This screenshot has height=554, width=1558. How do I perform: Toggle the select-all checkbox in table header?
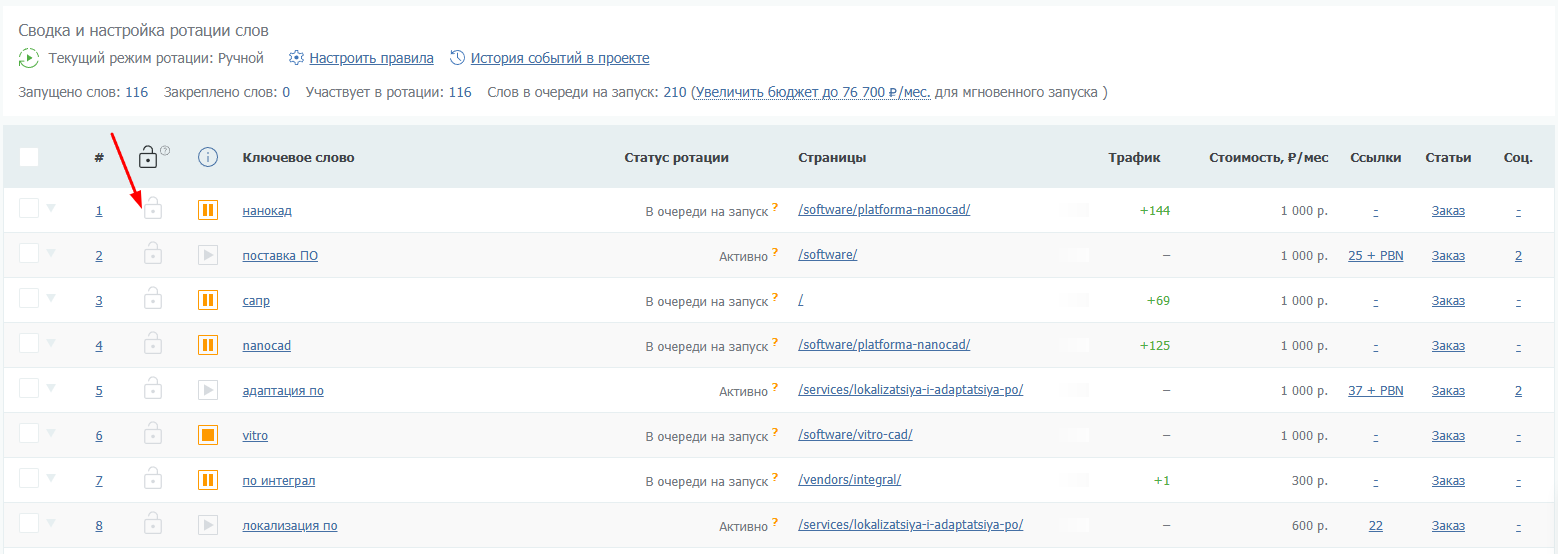pos(29,157)
